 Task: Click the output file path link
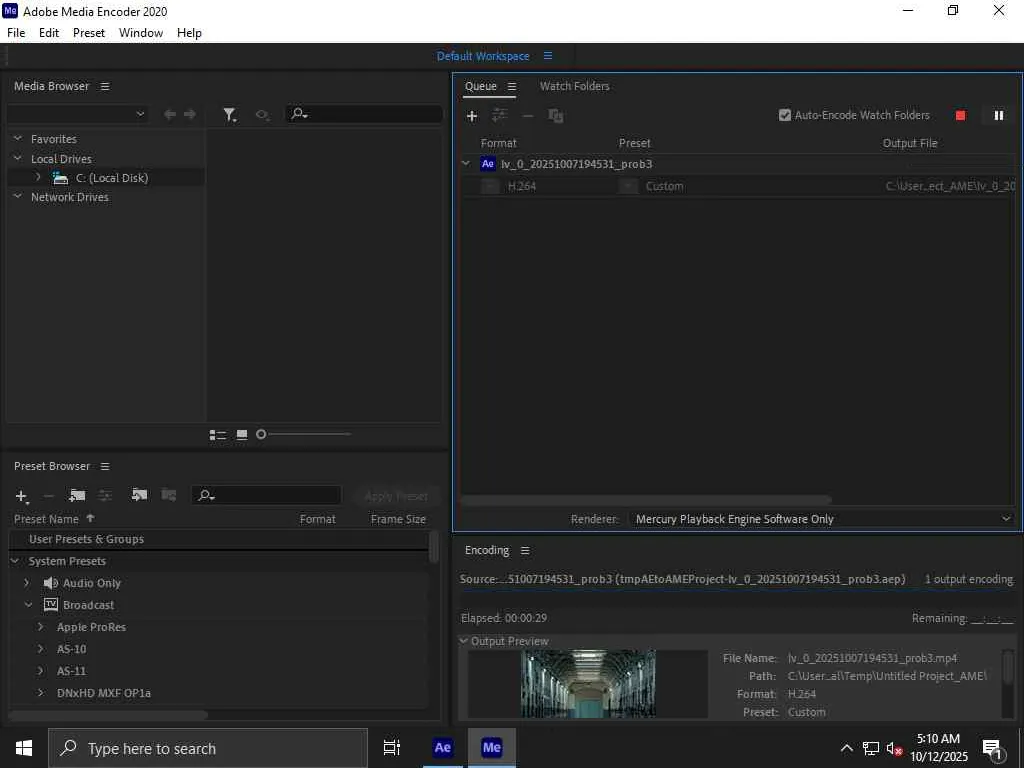point(950,187)
